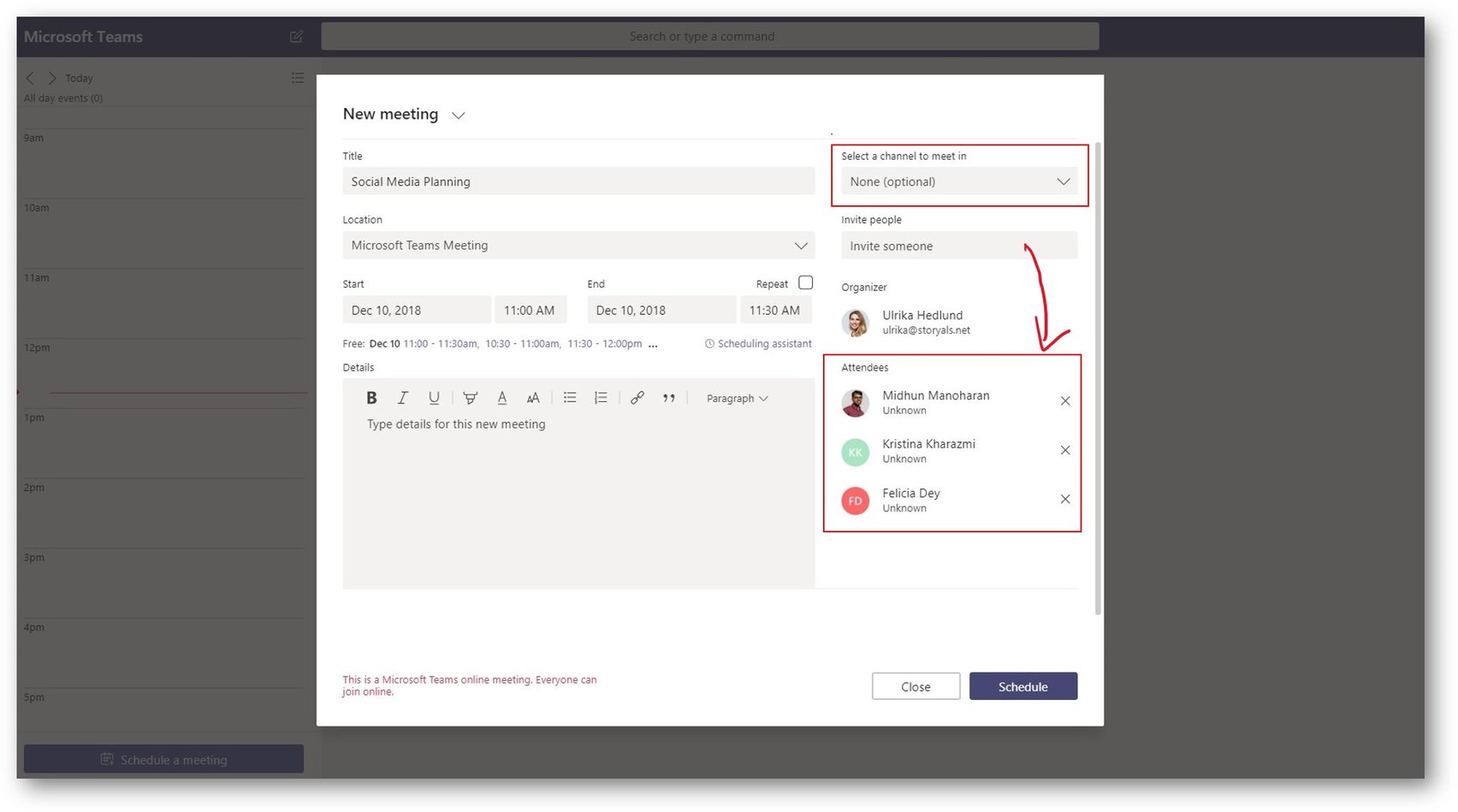Change the 11:30 AM end time
The width and height of the screenshot is (1458, 812).
(x=775, y=310)
